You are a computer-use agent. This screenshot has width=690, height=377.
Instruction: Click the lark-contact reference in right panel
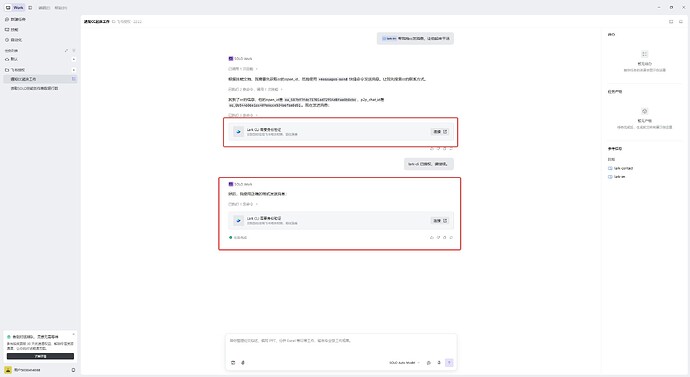click(620, 168)
